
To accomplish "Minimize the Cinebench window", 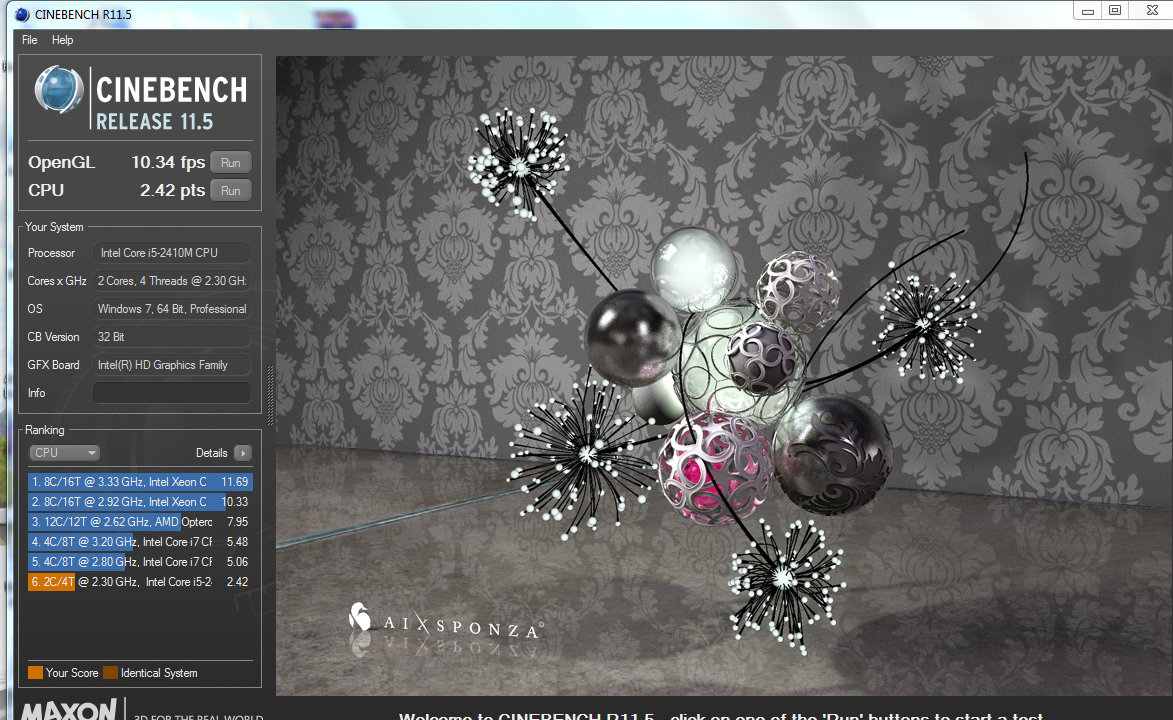I will tap(1088, 11).
